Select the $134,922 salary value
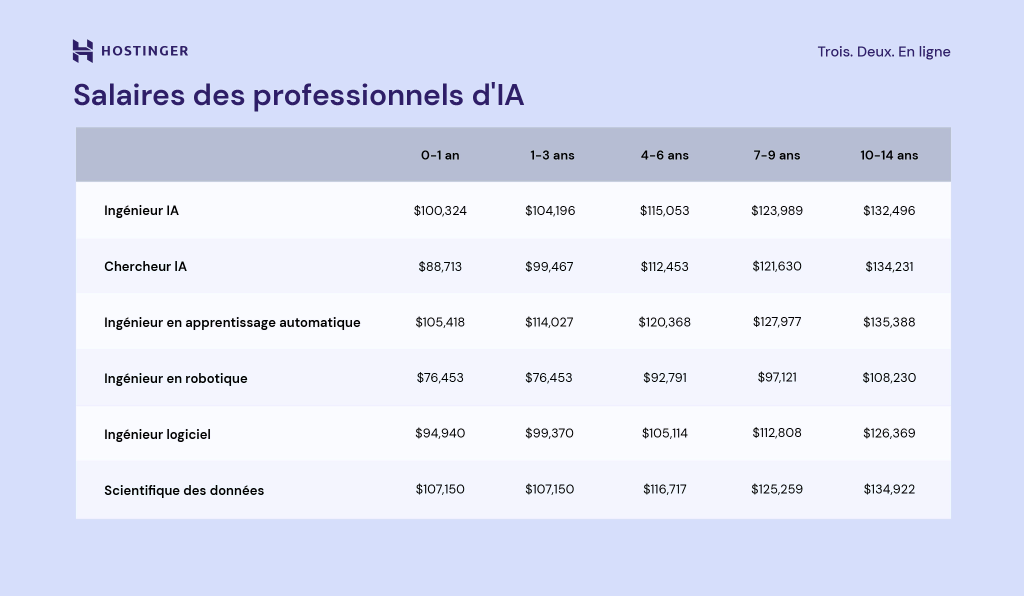1024x596 pixels. (x=889, y=490)
